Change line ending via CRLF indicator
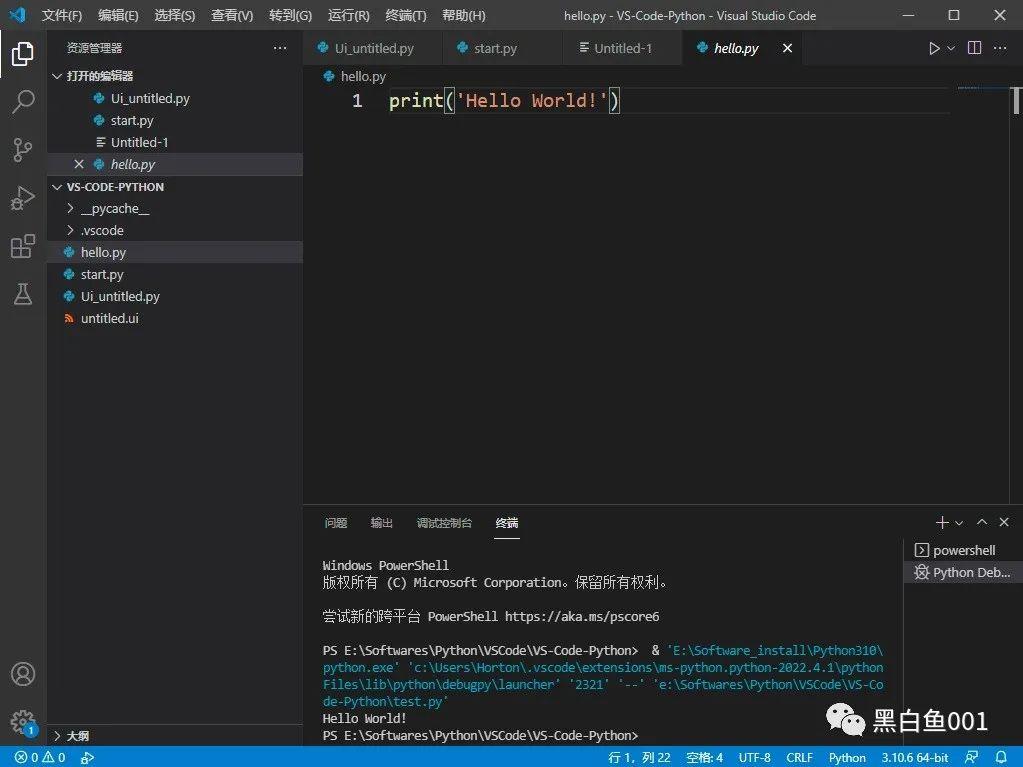 coord(800,757)
